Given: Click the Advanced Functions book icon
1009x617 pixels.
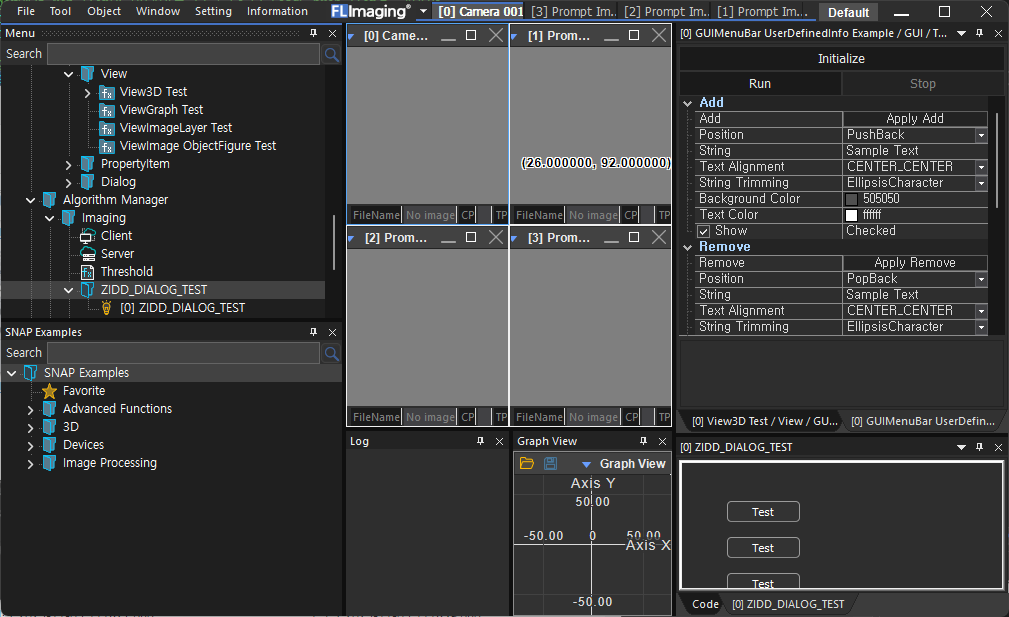Looking at the screenshot, I should click(50, 409).
